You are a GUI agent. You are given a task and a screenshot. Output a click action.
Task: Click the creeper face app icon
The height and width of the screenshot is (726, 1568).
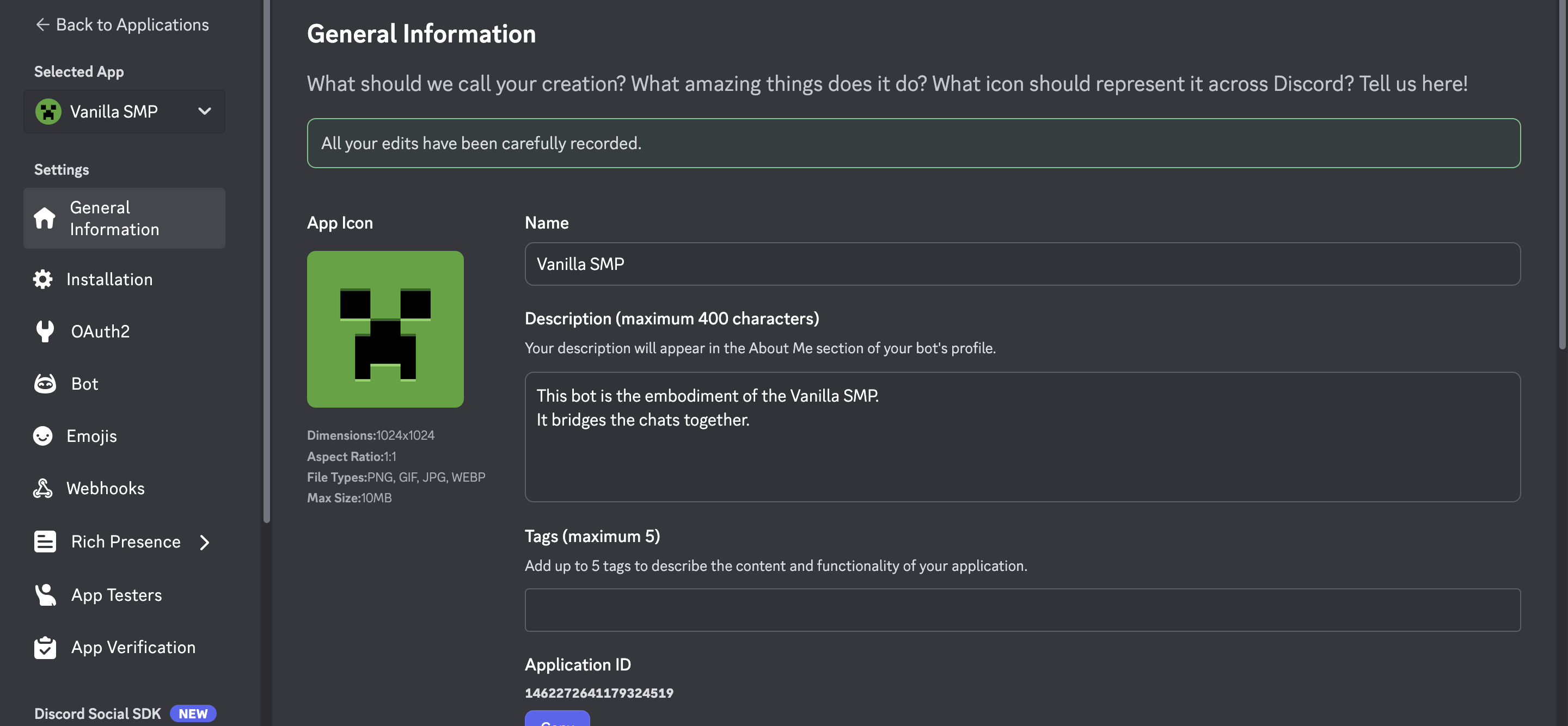pos(385,329)
